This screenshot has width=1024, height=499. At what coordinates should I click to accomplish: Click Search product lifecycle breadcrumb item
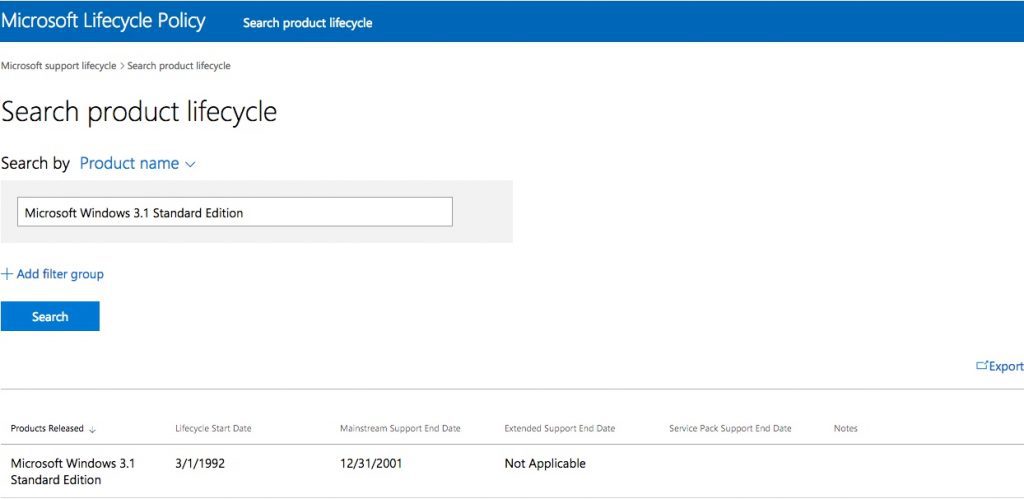[179, 66]
